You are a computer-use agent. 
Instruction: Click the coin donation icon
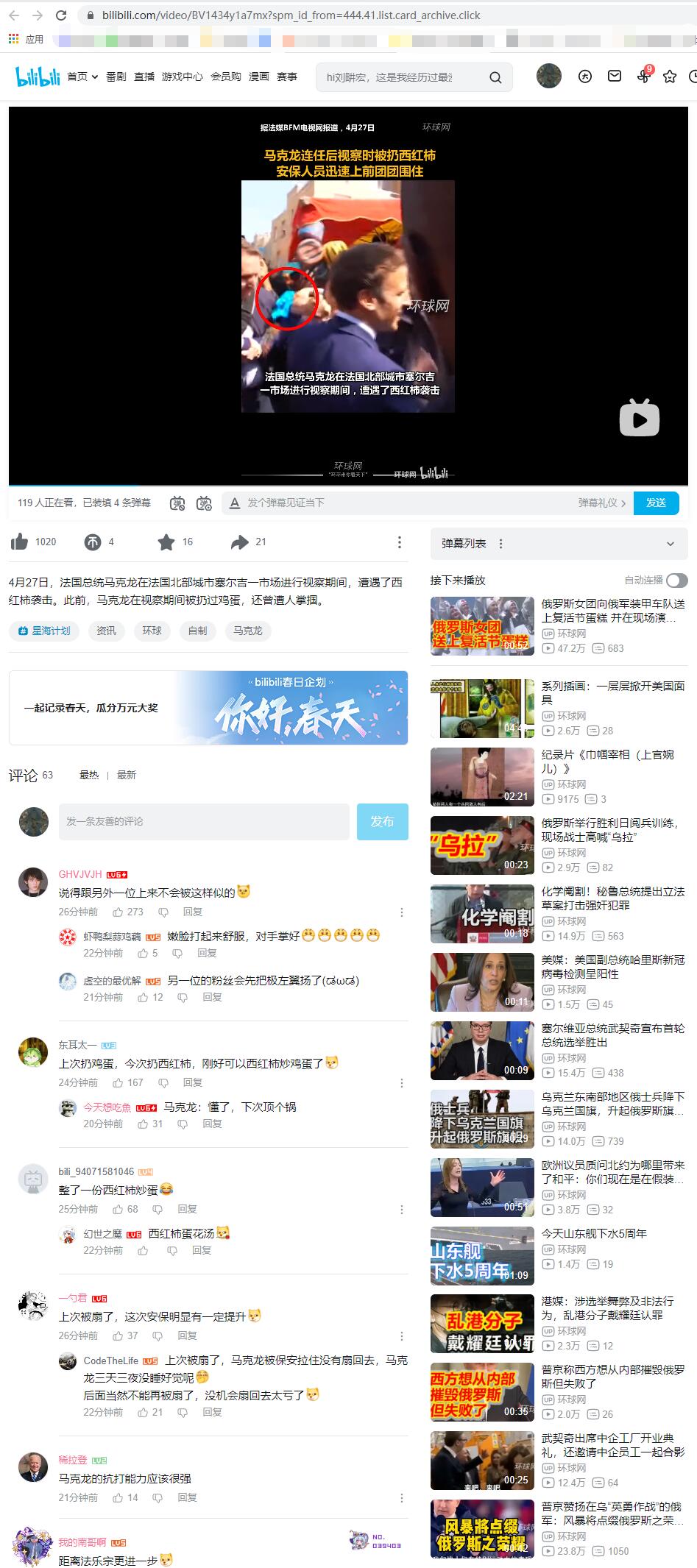tap(92, 542)
